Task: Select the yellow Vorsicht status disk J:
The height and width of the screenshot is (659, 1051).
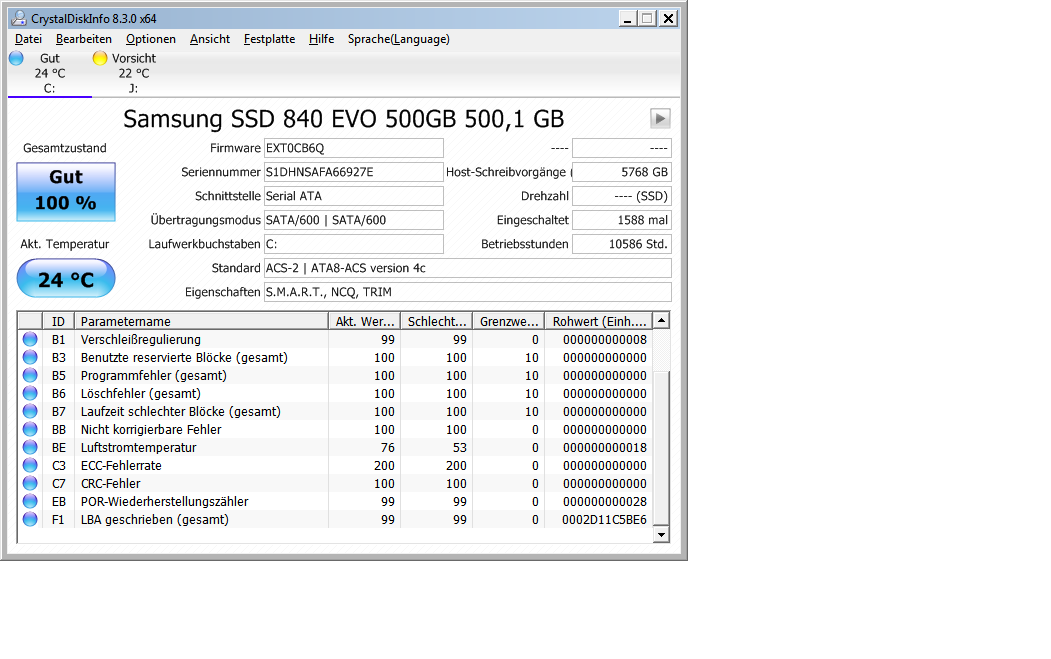Action: tap(133, 73)
